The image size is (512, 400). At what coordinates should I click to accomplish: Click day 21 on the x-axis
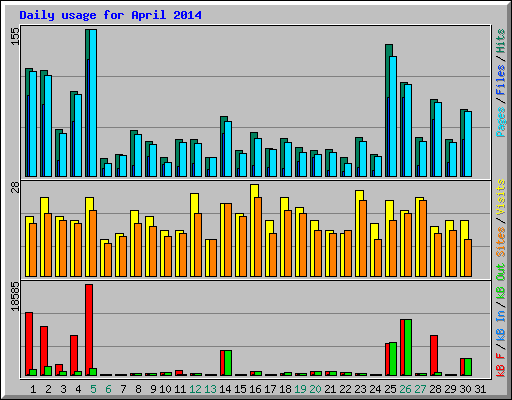[x=330, y=389]
